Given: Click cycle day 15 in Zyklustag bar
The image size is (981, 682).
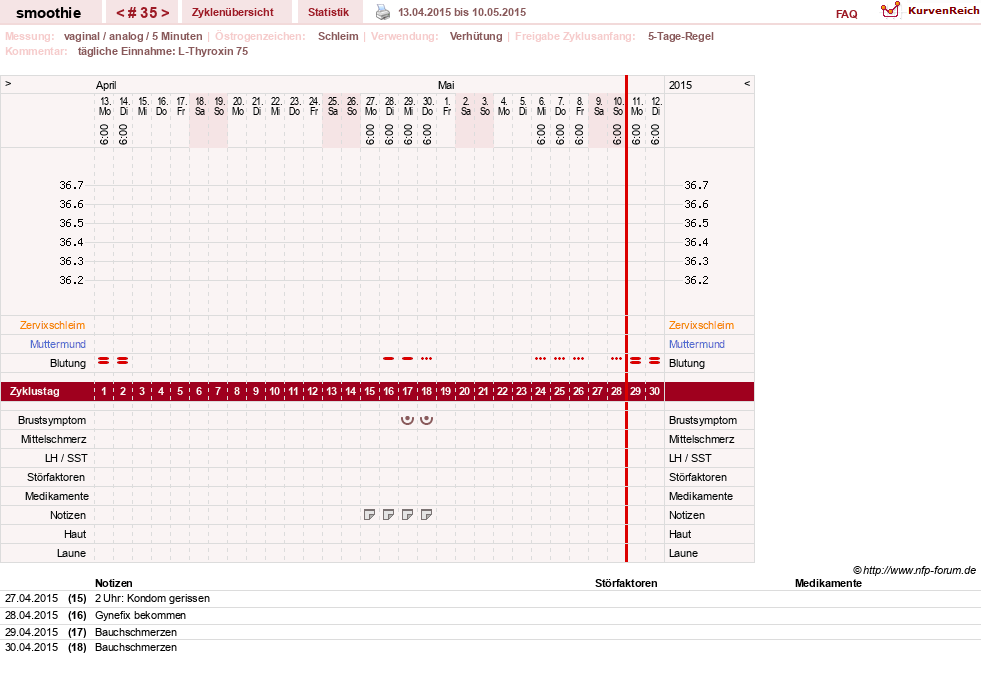Looking at the screenshot, I should 370,391.
